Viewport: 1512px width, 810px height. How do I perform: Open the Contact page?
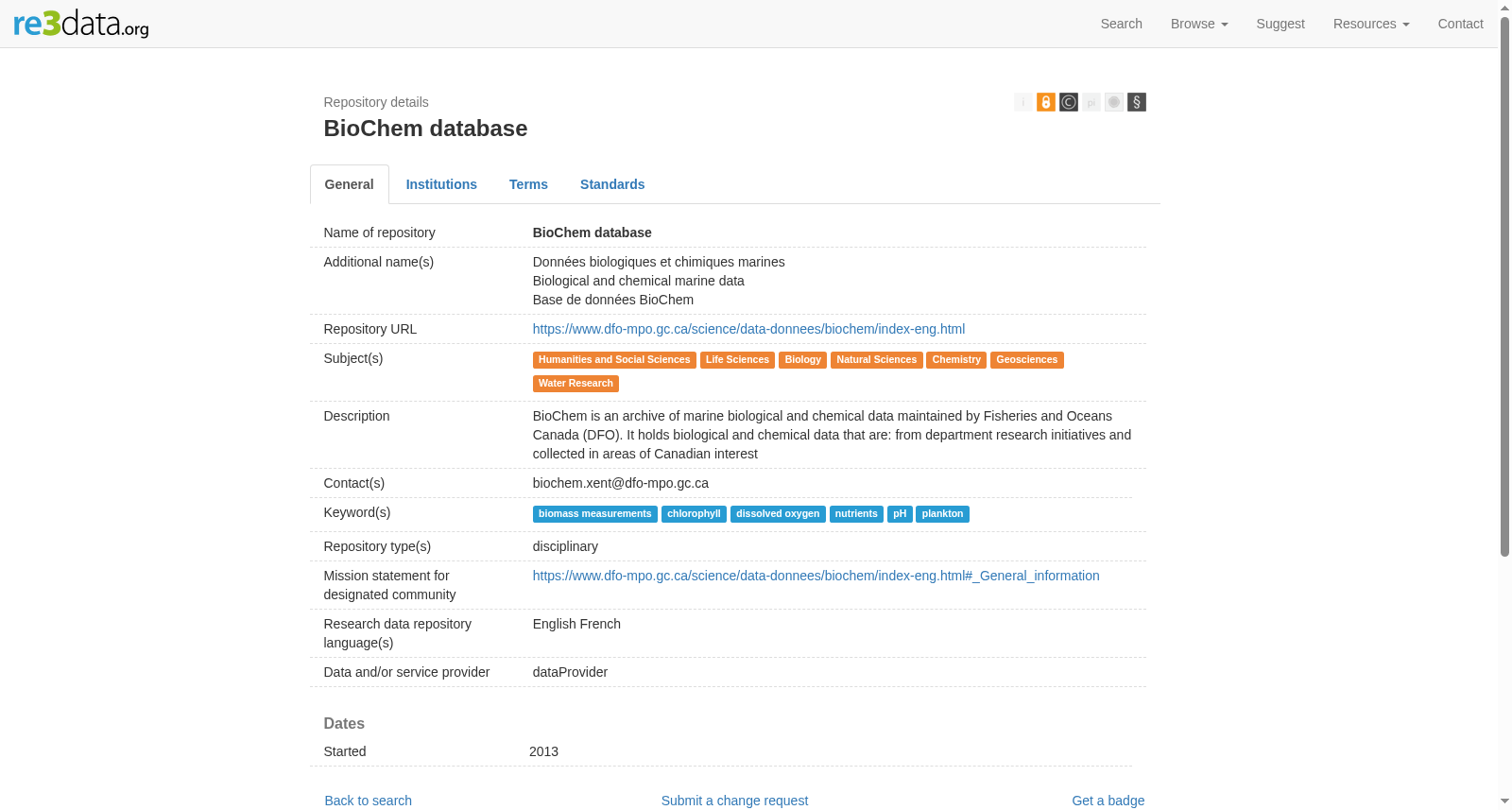click(1461, 24)
